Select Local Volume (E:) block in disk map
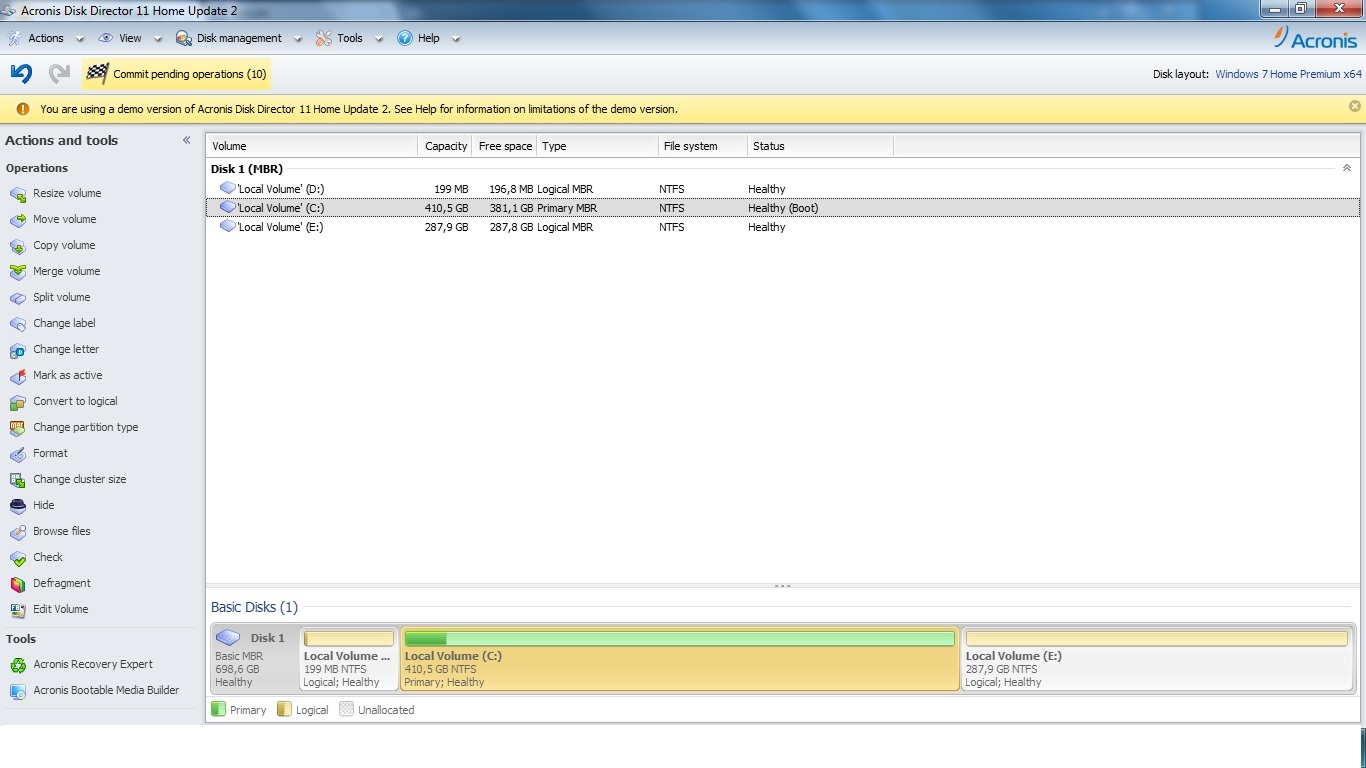The width and height of the screenshot is (1366, 768). 1157,658
